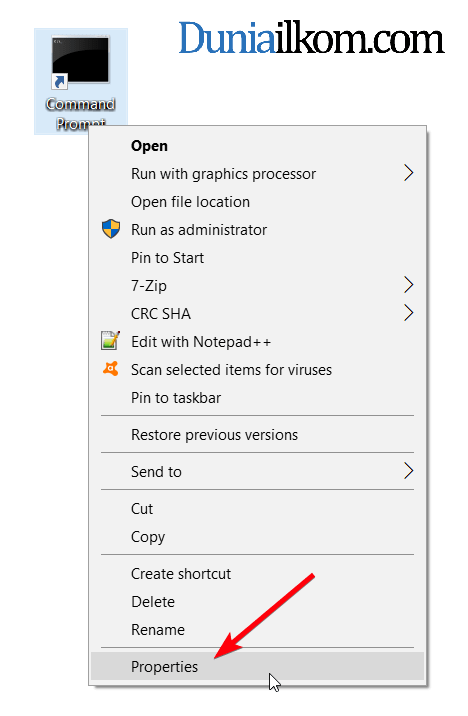Expand the 7-Zip submenu arrow
The width and height of the screenshot is (468, 716).
409,285
